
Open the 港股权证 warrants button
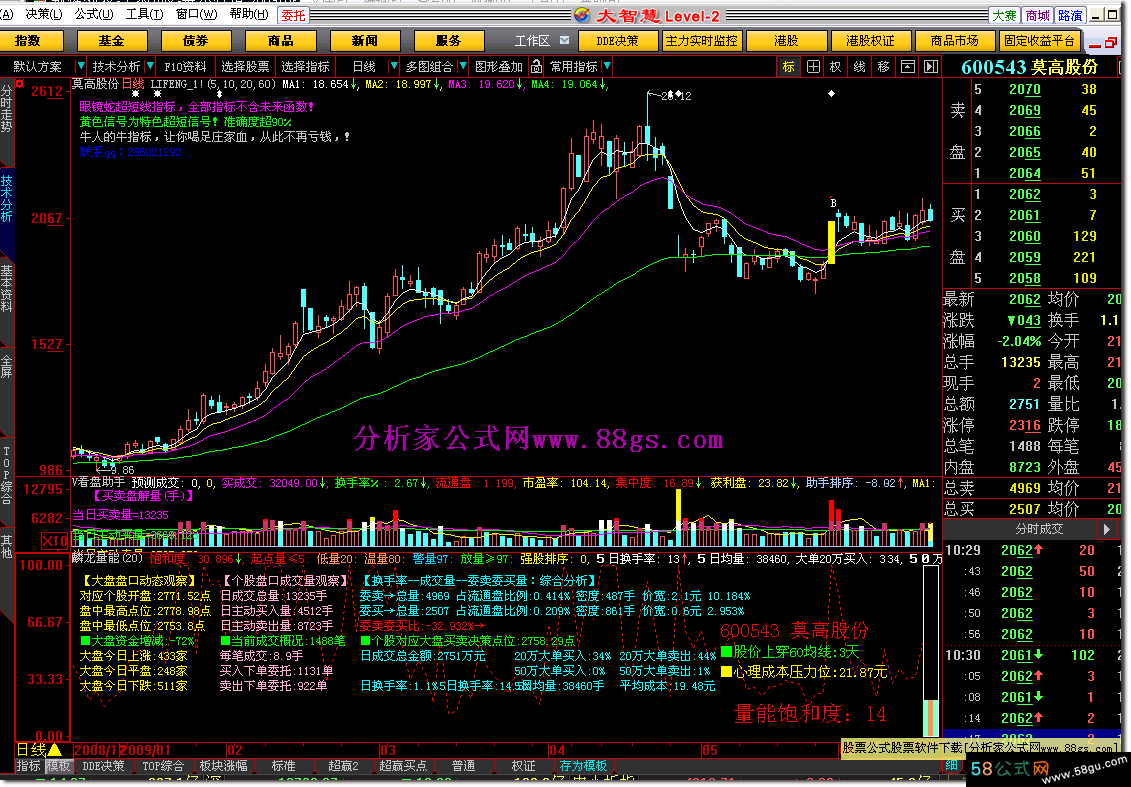click(870, 40)
